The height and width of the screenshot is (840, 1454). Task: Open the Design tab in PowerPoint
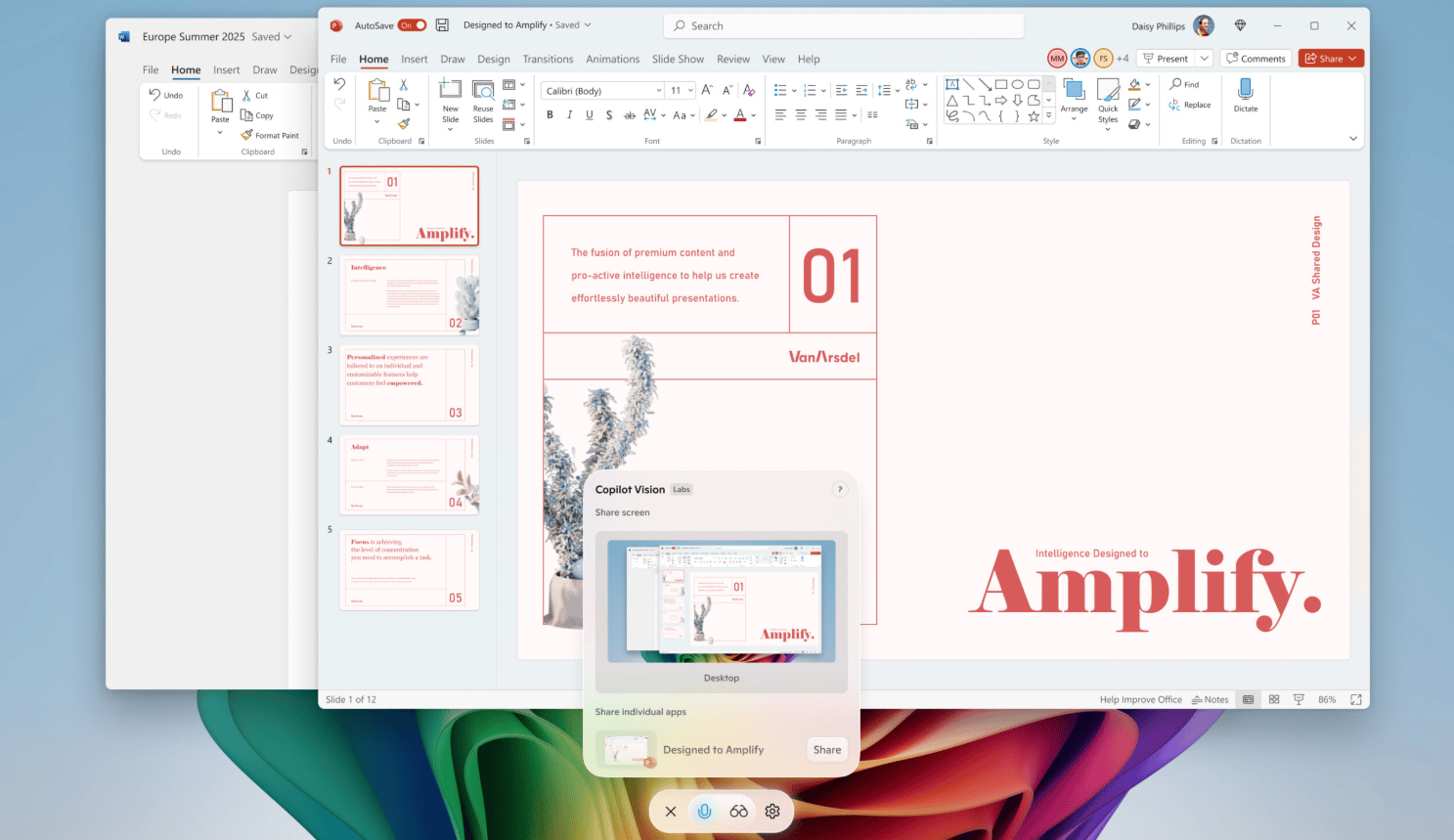pyautogui.click(x=494, y=59)
